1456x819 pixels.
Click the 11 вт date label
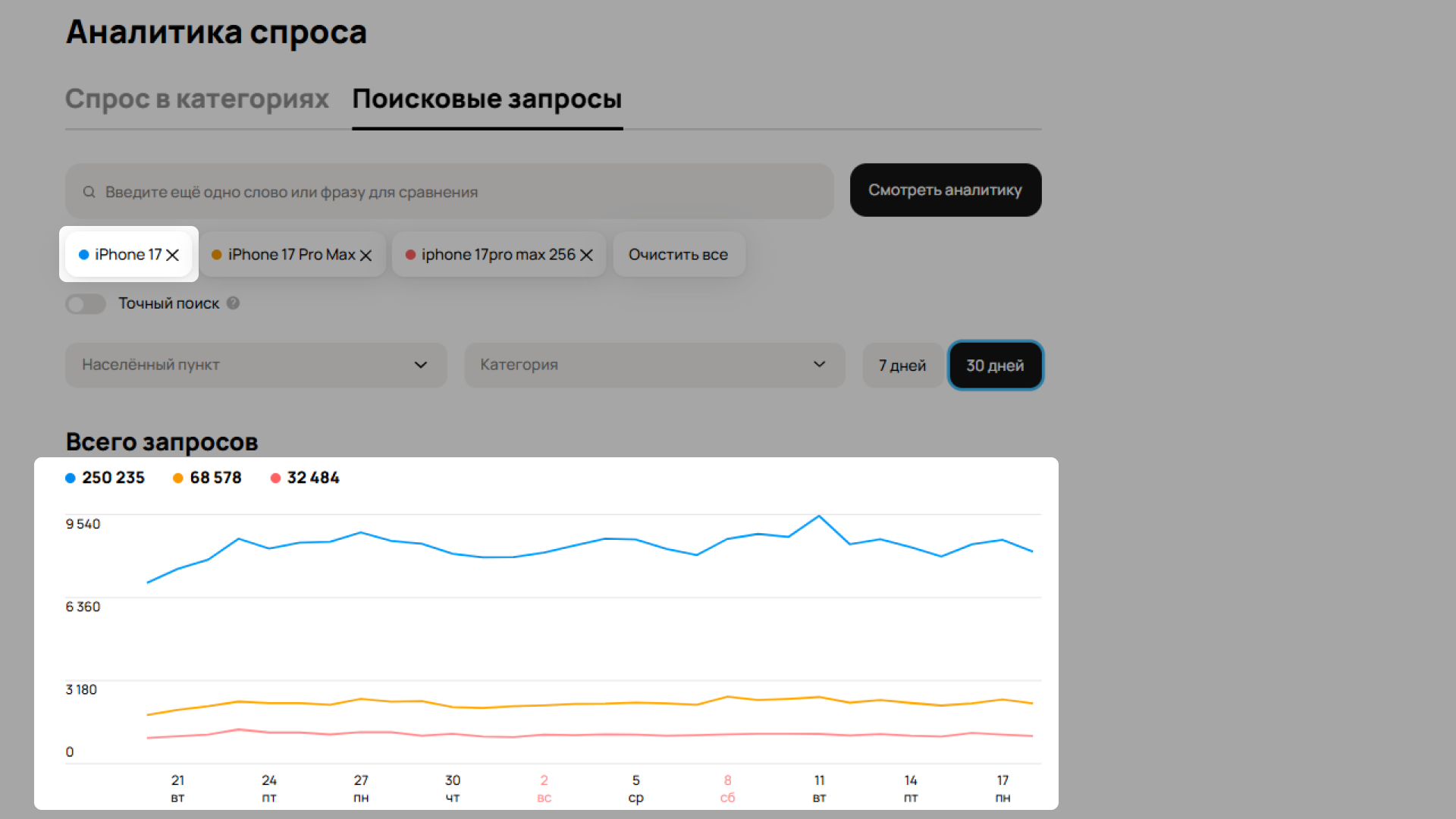point(819,789)
